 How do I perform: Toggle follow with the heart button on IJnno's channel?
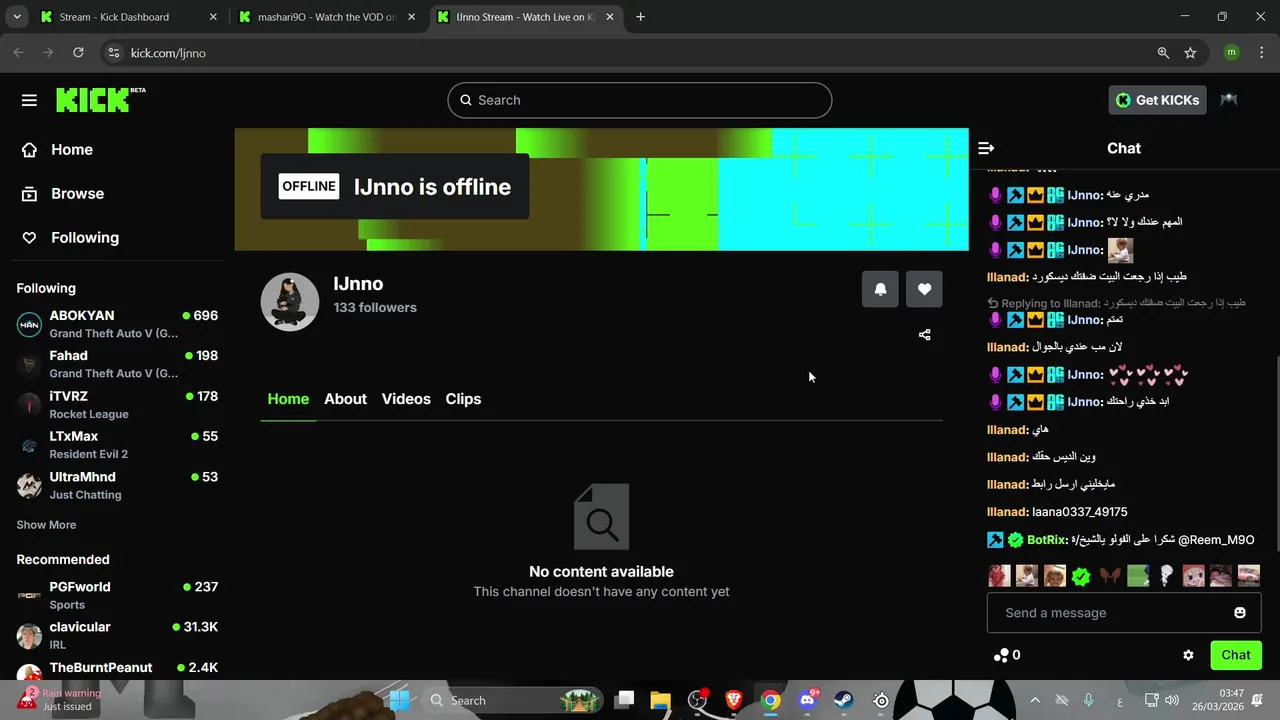pos(924,289)
